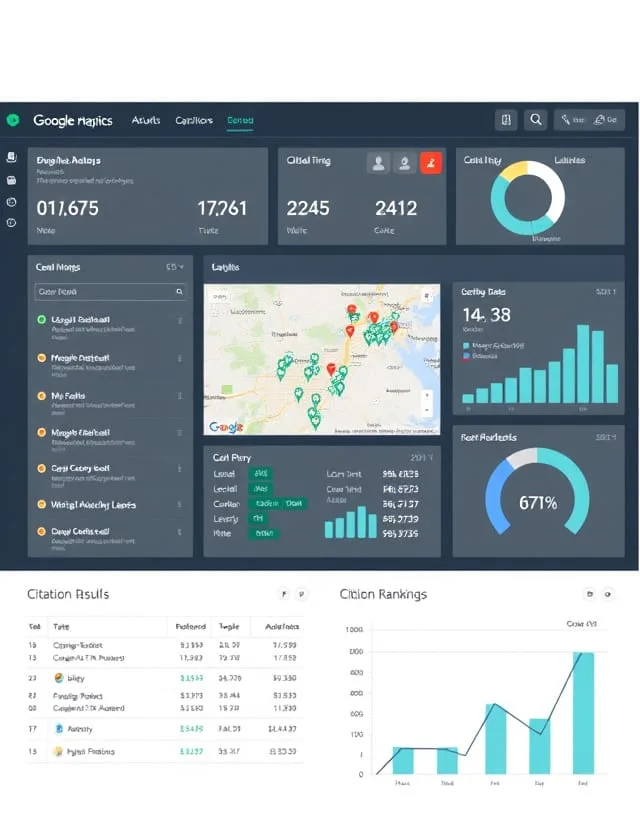Viewport: 640px width, 832px height.
Task: Open the more-options dots on the 'Me Faifia' row
Action: click(x=180, y=396)
